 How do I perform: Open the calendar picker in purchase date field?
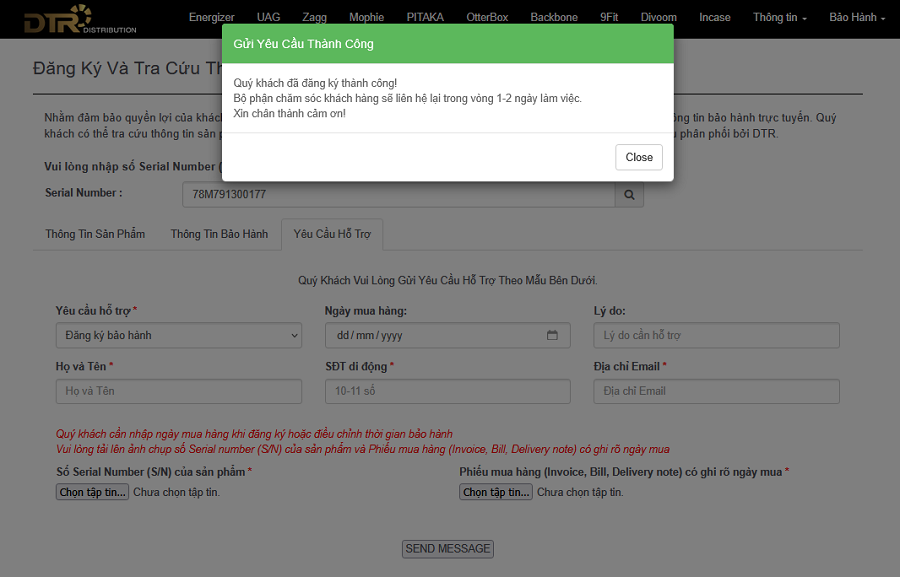click(x=552, y=336)
